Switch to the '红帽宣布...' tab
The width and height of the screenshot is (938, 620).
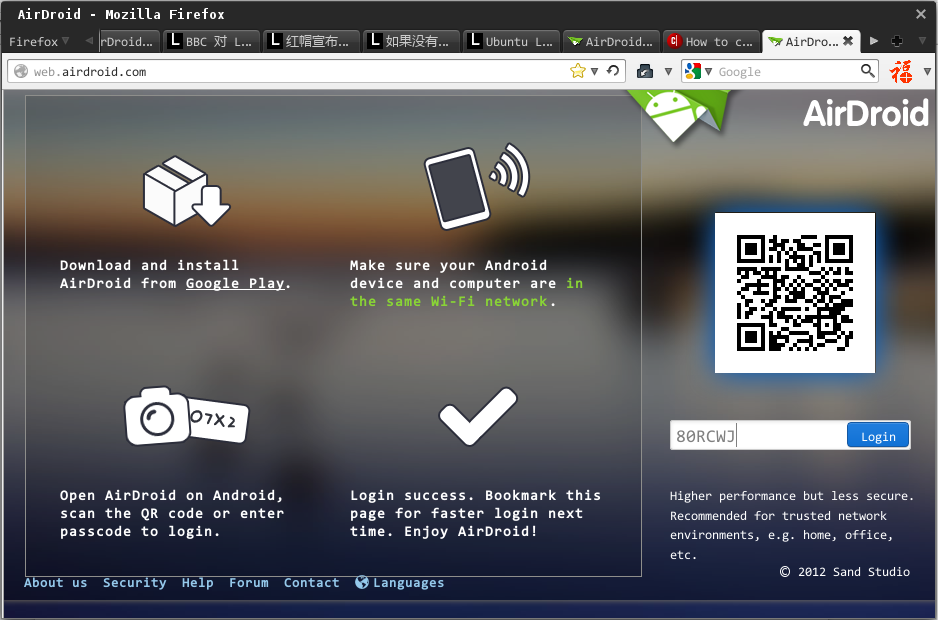click(311, 41)
